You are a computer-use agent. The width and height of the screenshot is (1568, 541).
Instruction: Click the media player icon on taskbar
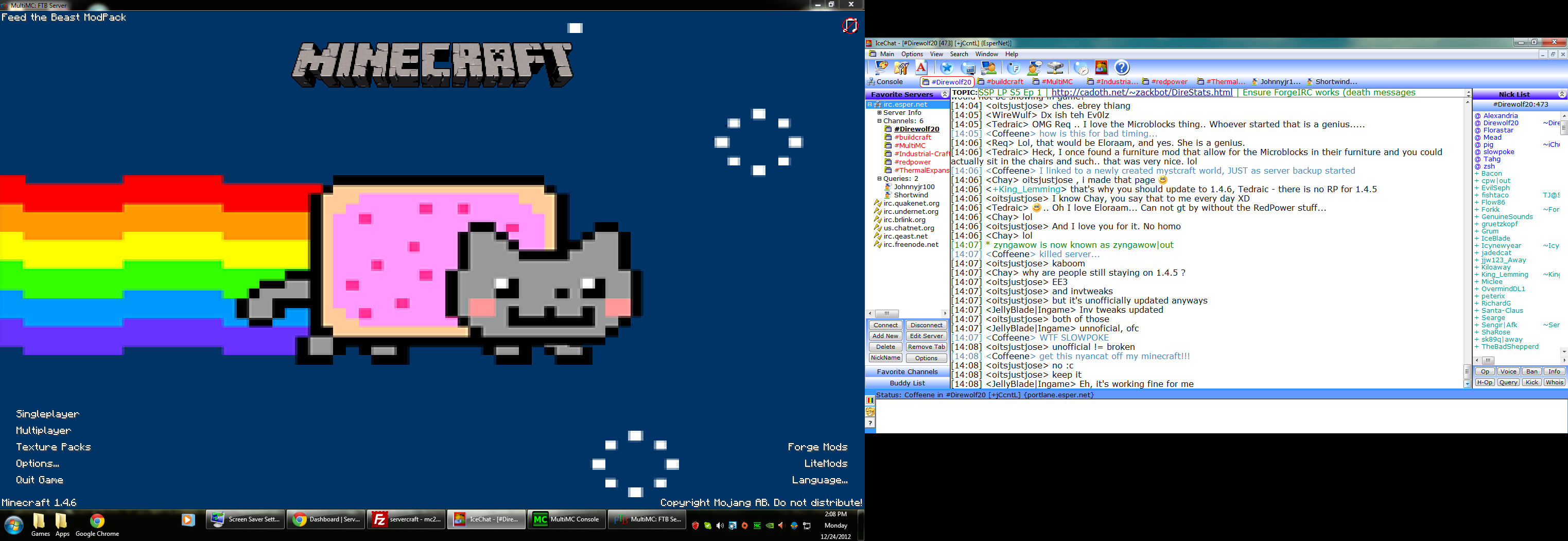188,520
